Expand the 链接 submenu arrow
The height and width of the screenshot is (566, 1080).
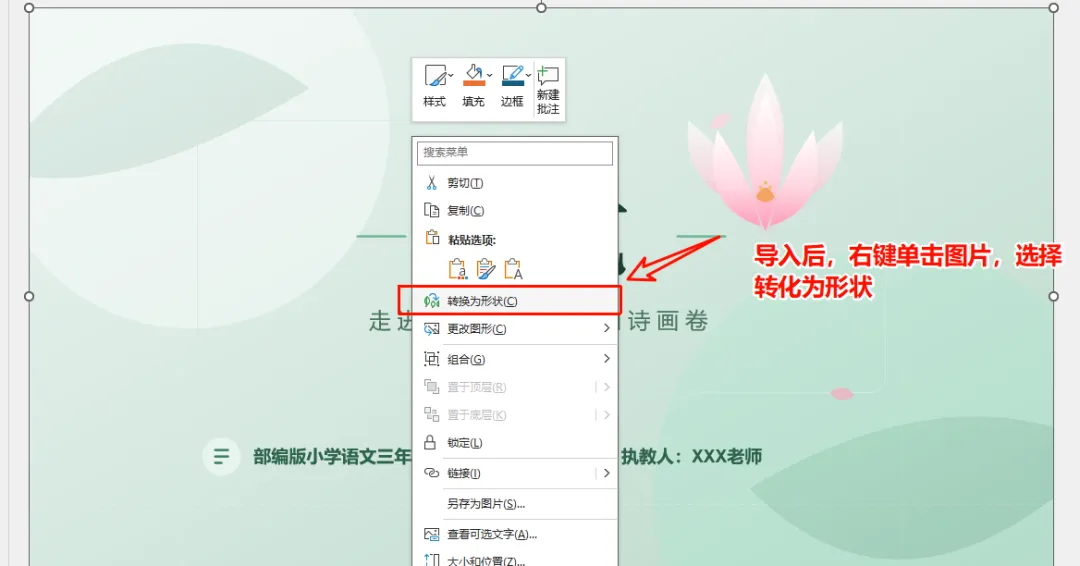point(606,473)
